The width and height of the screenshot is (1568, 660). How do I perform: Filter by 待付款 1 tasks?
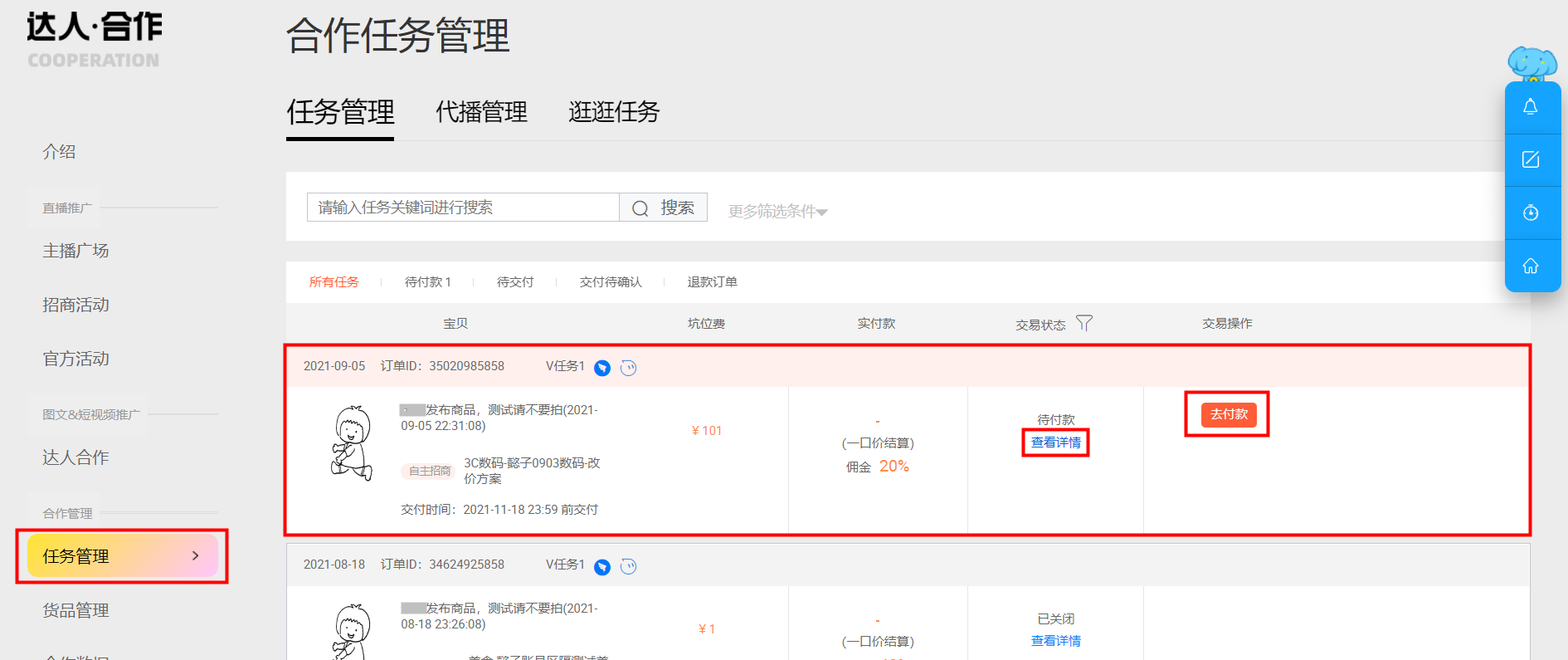click(428, 282)
